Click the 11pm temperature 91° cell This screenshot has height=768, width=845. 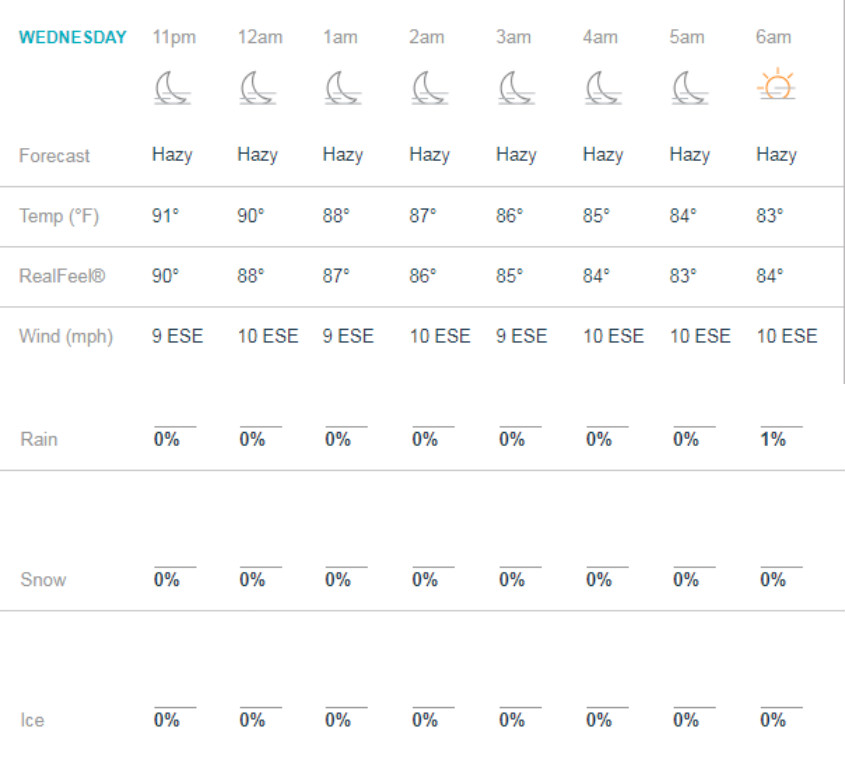click(165, 216)
